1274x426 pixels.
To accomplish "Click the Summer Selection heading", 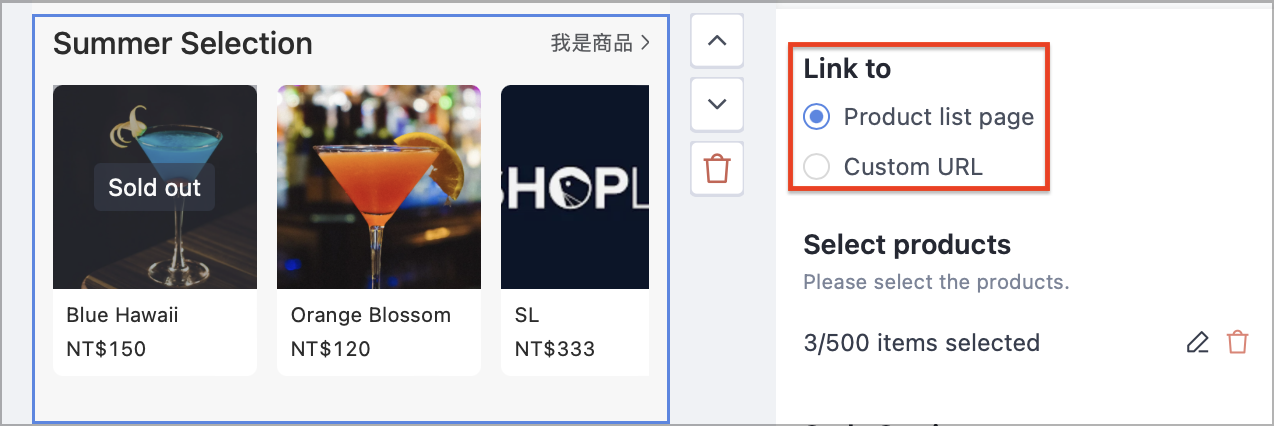I will [x=183, y=43].
